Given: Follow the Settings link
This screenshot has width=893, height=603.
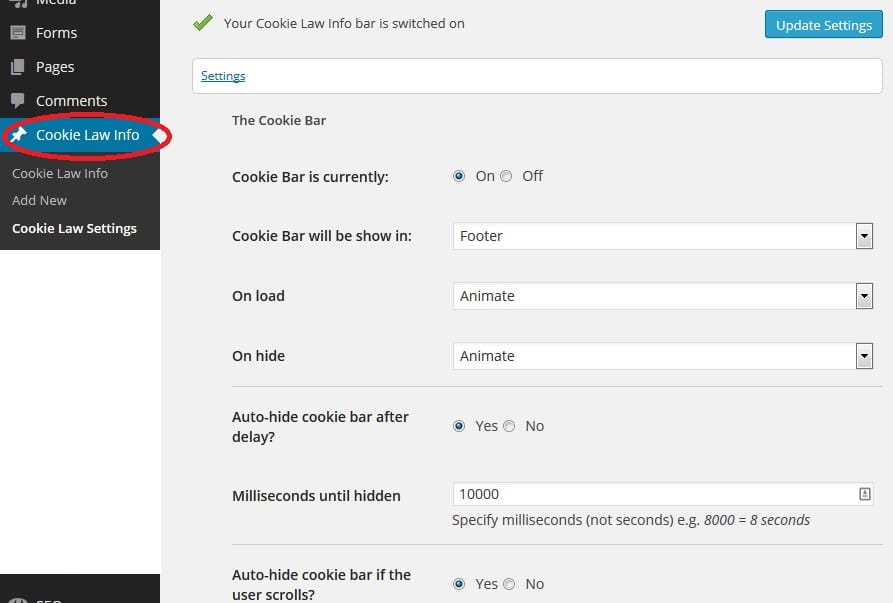Looking at the screenshot, I should (x=223, y=76).
